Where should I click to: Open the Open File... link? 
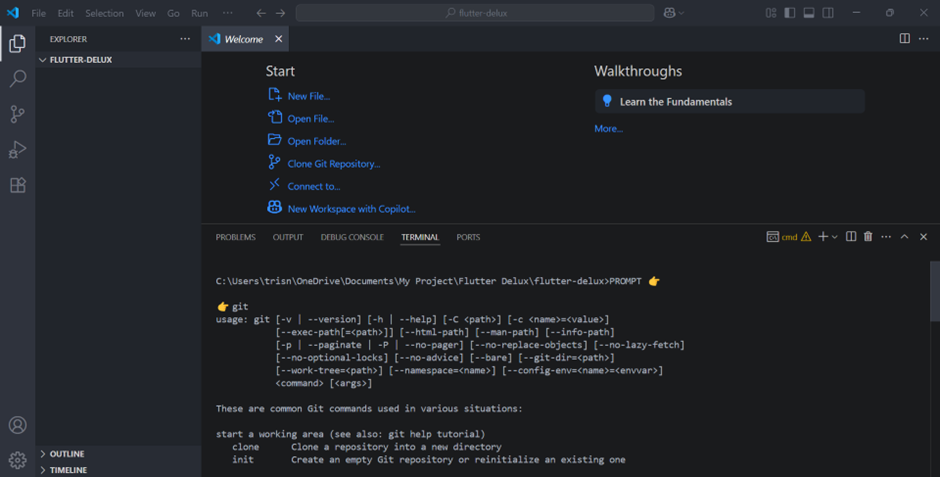click(x=311, y=119)
